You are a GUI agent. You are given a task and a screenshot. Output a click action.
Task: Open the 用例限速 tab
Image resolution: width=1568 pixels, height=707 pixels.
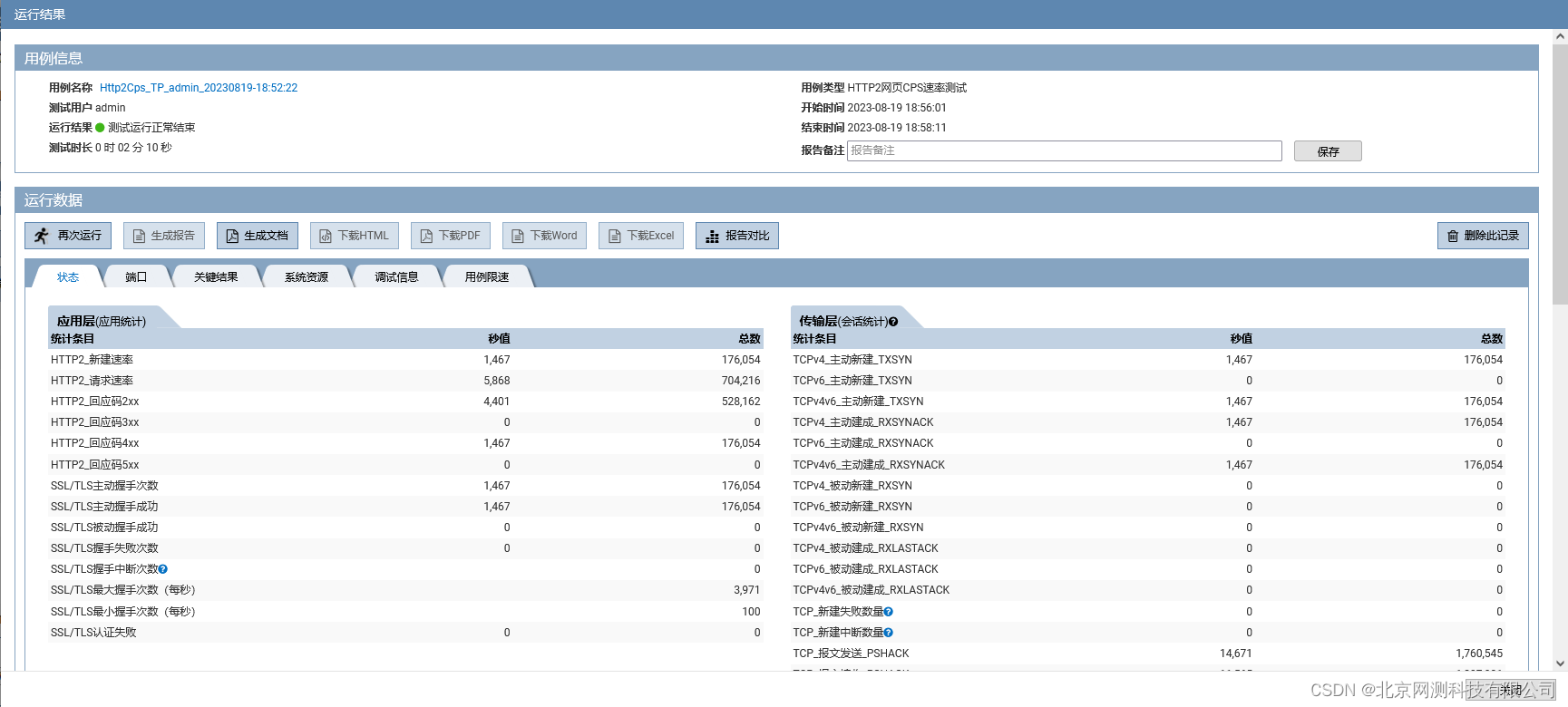(x=487, y=276)
